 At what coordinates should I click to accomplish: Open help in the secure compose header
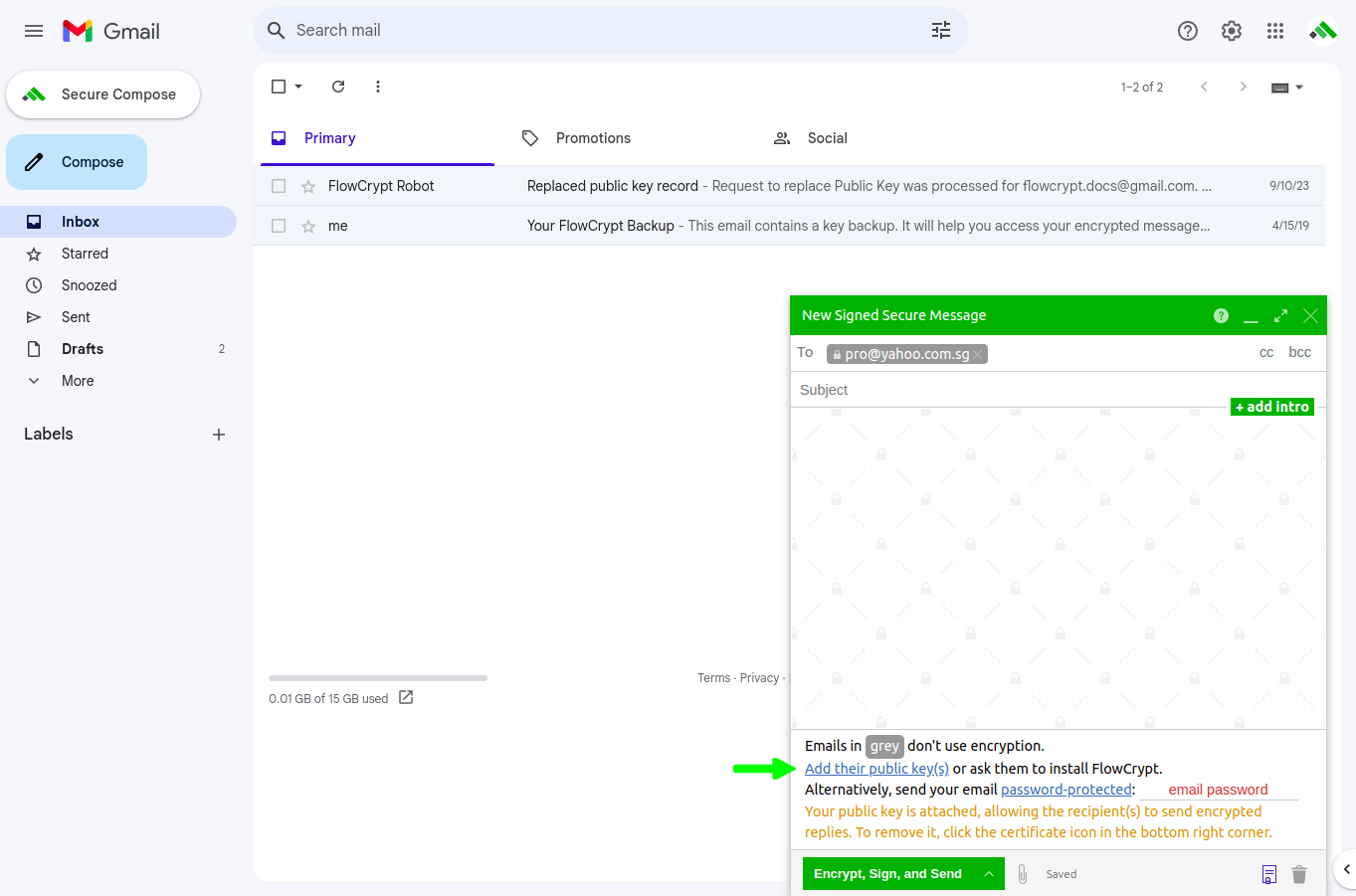point(1221,315)
